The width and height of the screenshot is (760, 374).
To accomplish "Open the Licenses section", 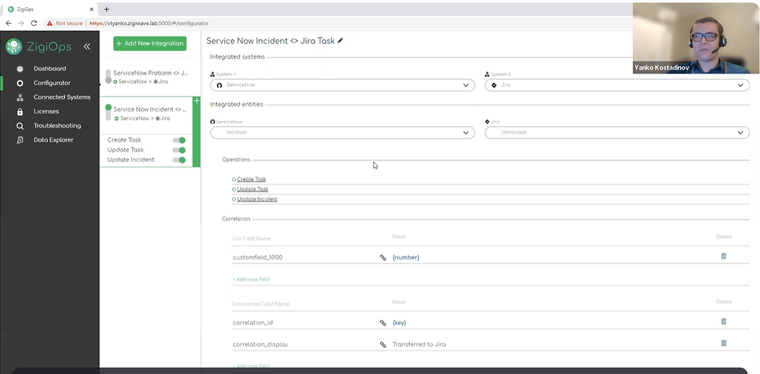I will (x=46, y=111).
